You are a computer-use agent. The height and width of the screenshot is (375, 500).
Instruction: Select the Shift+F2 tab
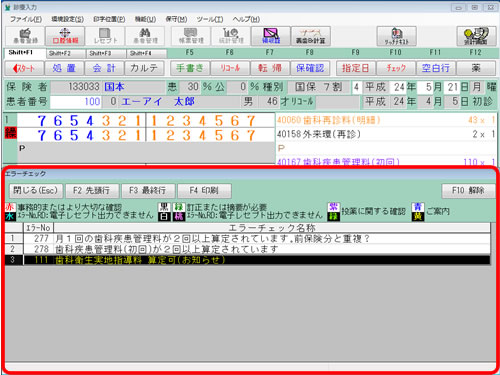click(x=66, y=53)
